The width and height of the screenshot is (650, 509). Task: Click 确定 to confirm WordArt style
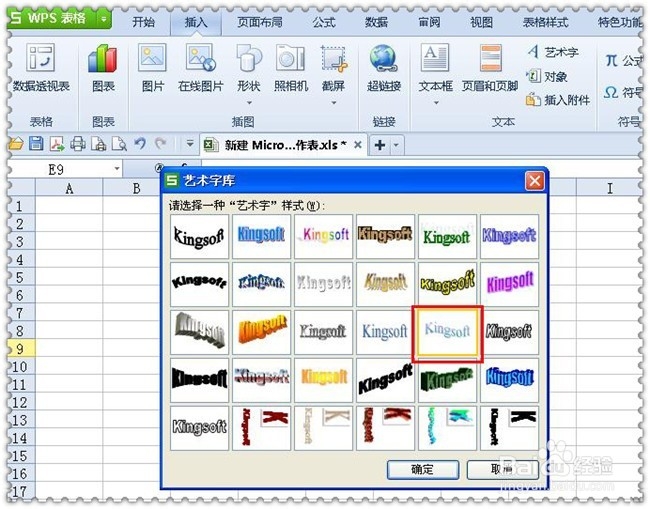(x=422, y=470)
